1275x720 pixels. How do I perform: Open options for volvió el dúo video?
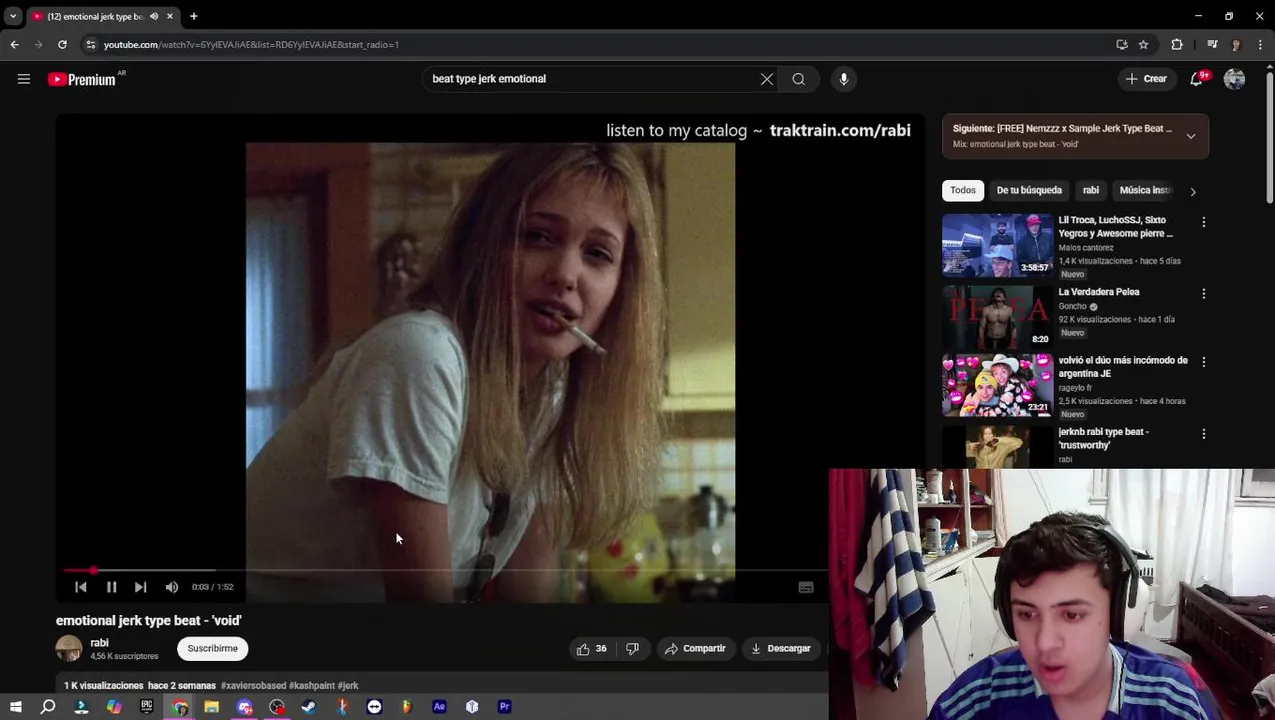(x=1204, y=362)
